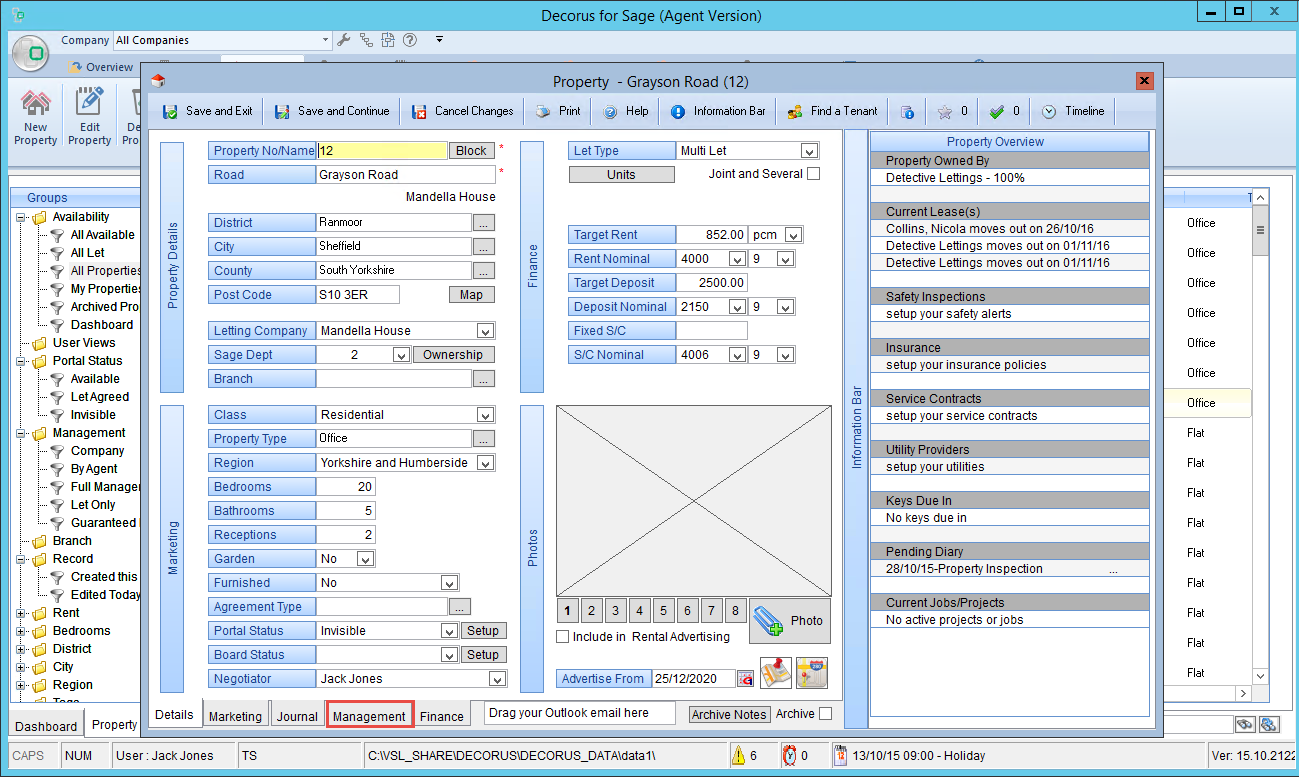Viewport: 1299px width, 777px height.
Task: Collapse the Availability tree group
Action: [x=22, y=217]
